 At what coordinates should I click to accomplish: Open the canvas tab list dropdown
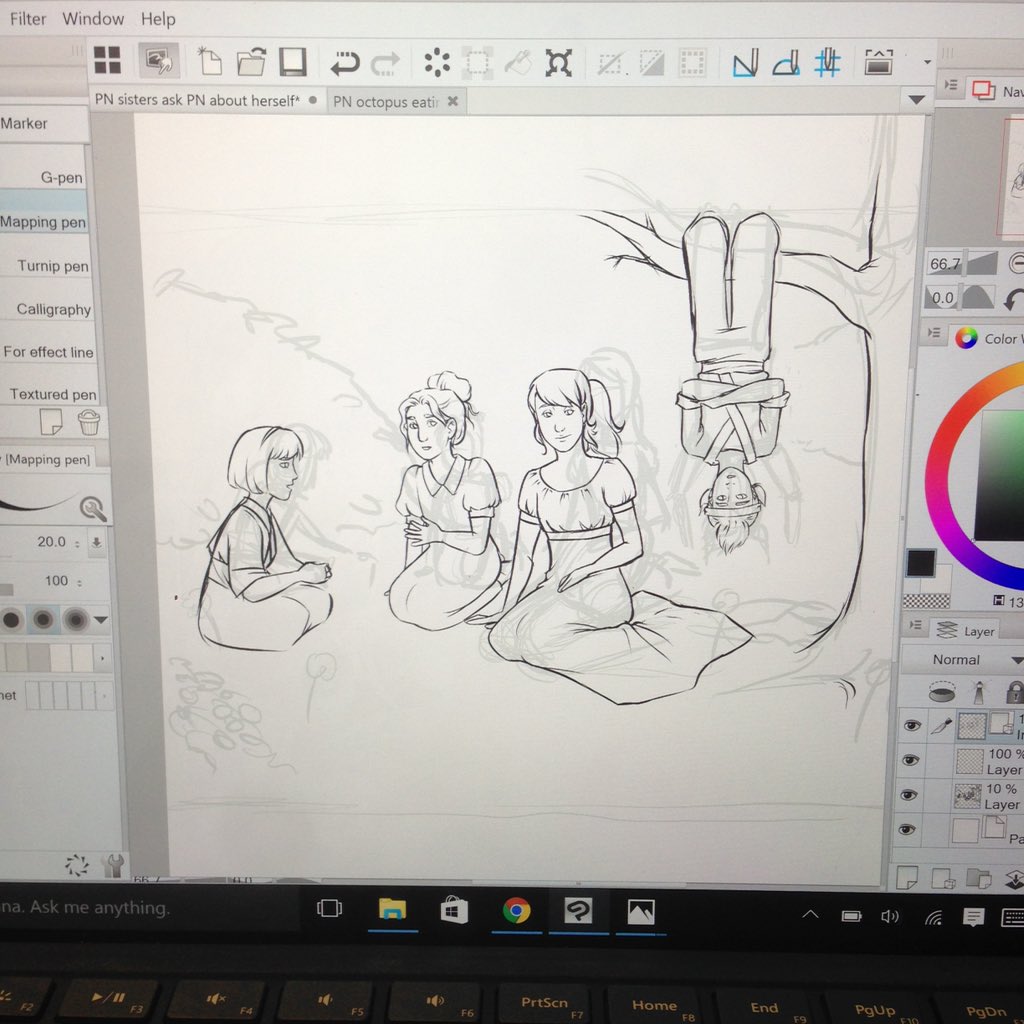pyautogui.click(x=916, y=100)
